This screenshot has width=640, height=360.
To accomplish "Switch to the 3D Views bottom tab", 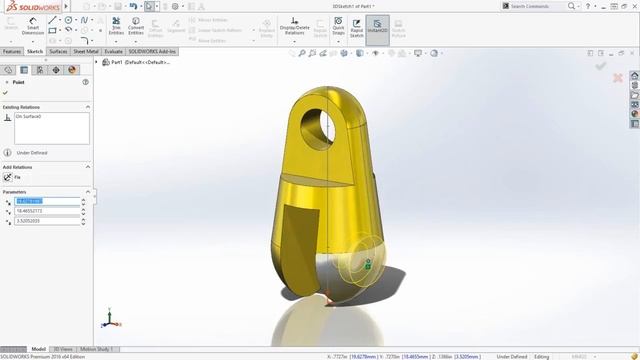I will pos(63,349).
